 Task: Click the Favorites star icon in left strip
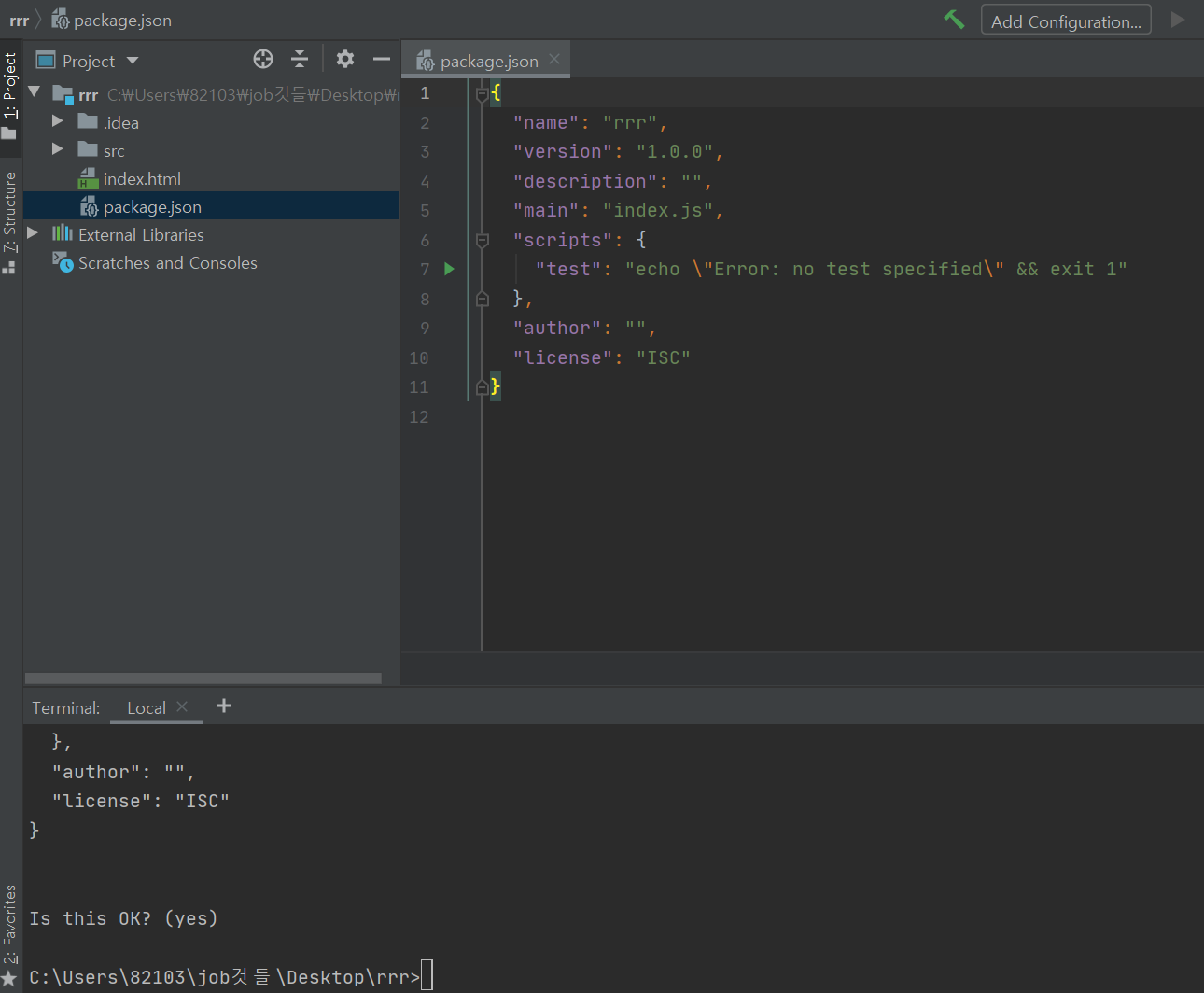tap(9, 979)
